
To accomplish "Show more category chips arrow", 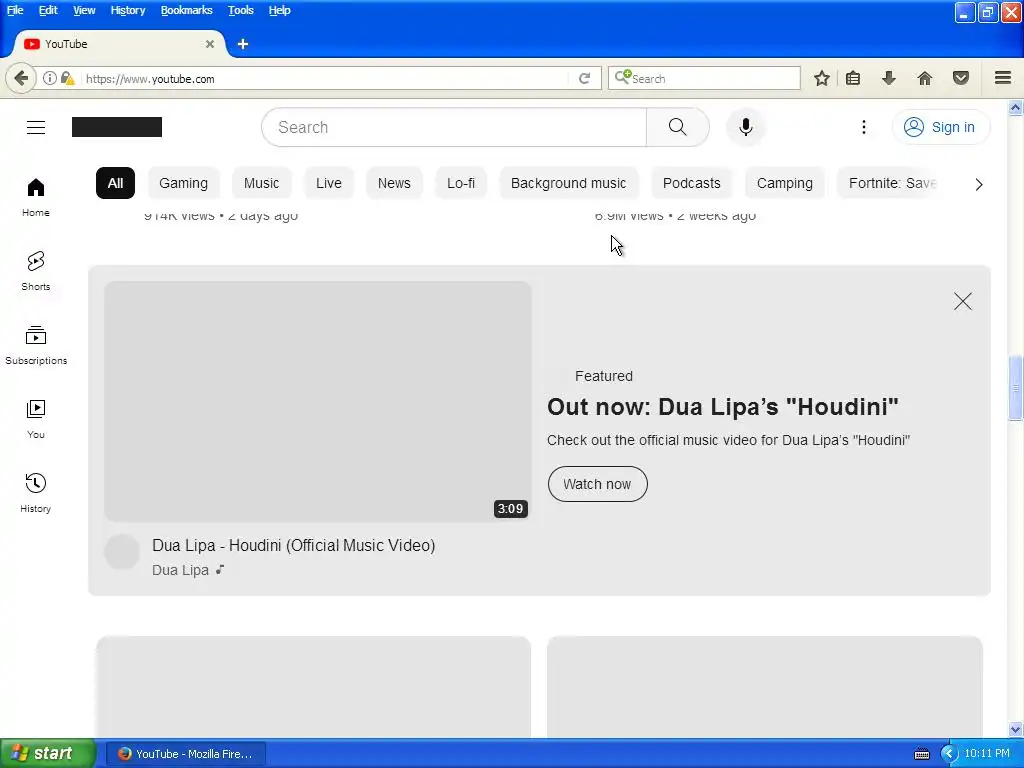I will [978, 184].
